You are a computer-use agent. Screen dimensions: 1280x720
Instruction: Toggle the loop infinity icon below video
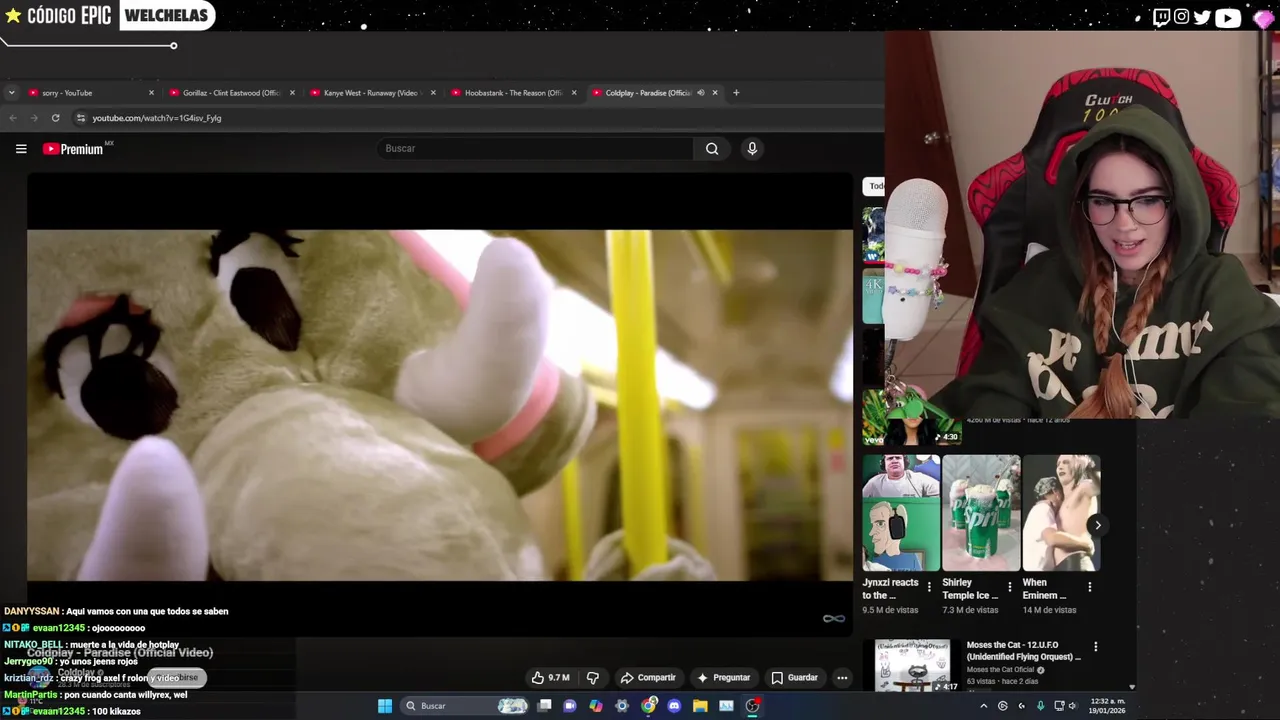point(833,618)
